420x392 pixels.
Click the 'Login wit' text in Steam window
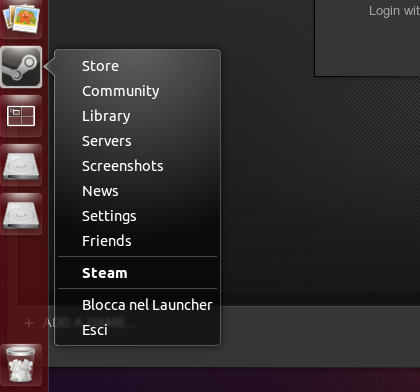pyautogui.click(x=394, y=11)
